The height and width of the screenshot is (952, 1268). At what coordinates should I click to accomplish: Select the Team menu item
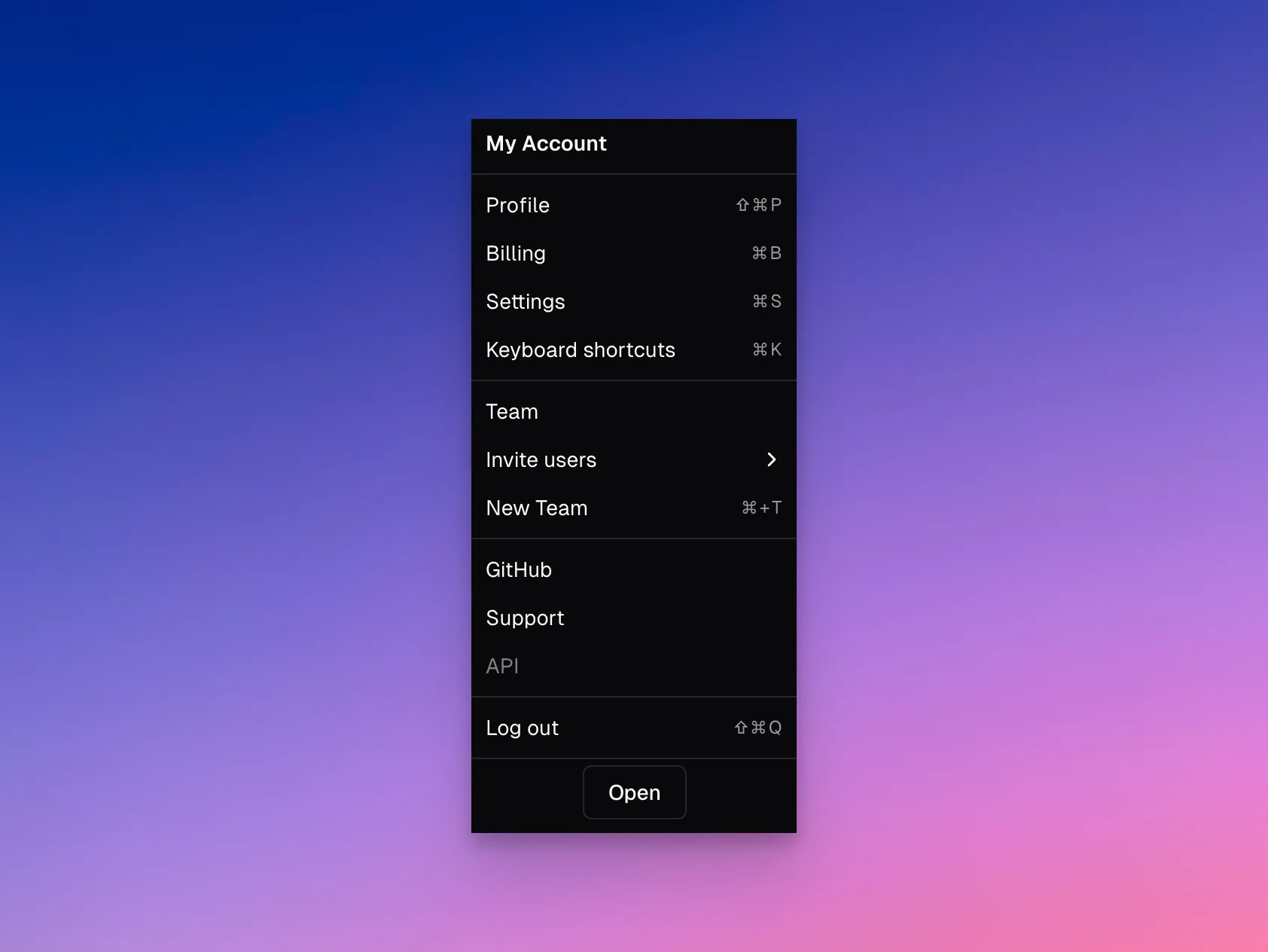tap(634, 411)
